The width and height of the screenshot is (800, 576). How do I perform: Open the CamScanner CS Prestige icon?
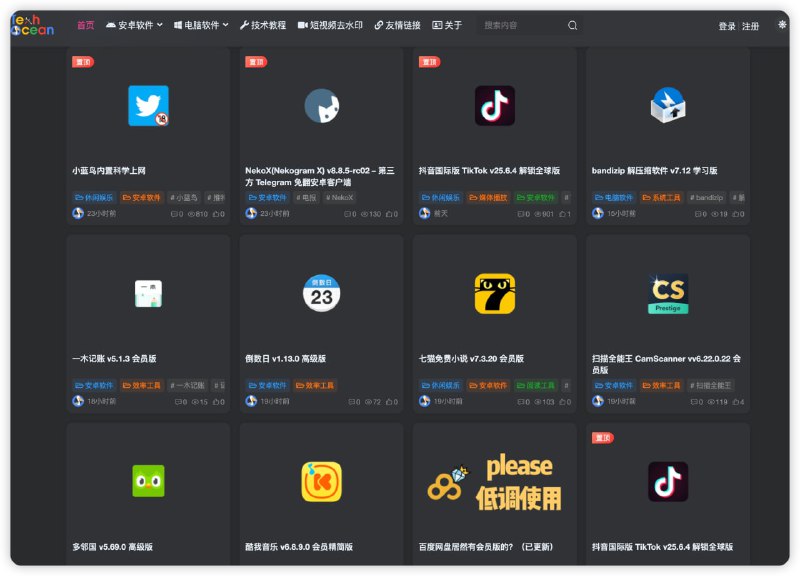point(668,293)
